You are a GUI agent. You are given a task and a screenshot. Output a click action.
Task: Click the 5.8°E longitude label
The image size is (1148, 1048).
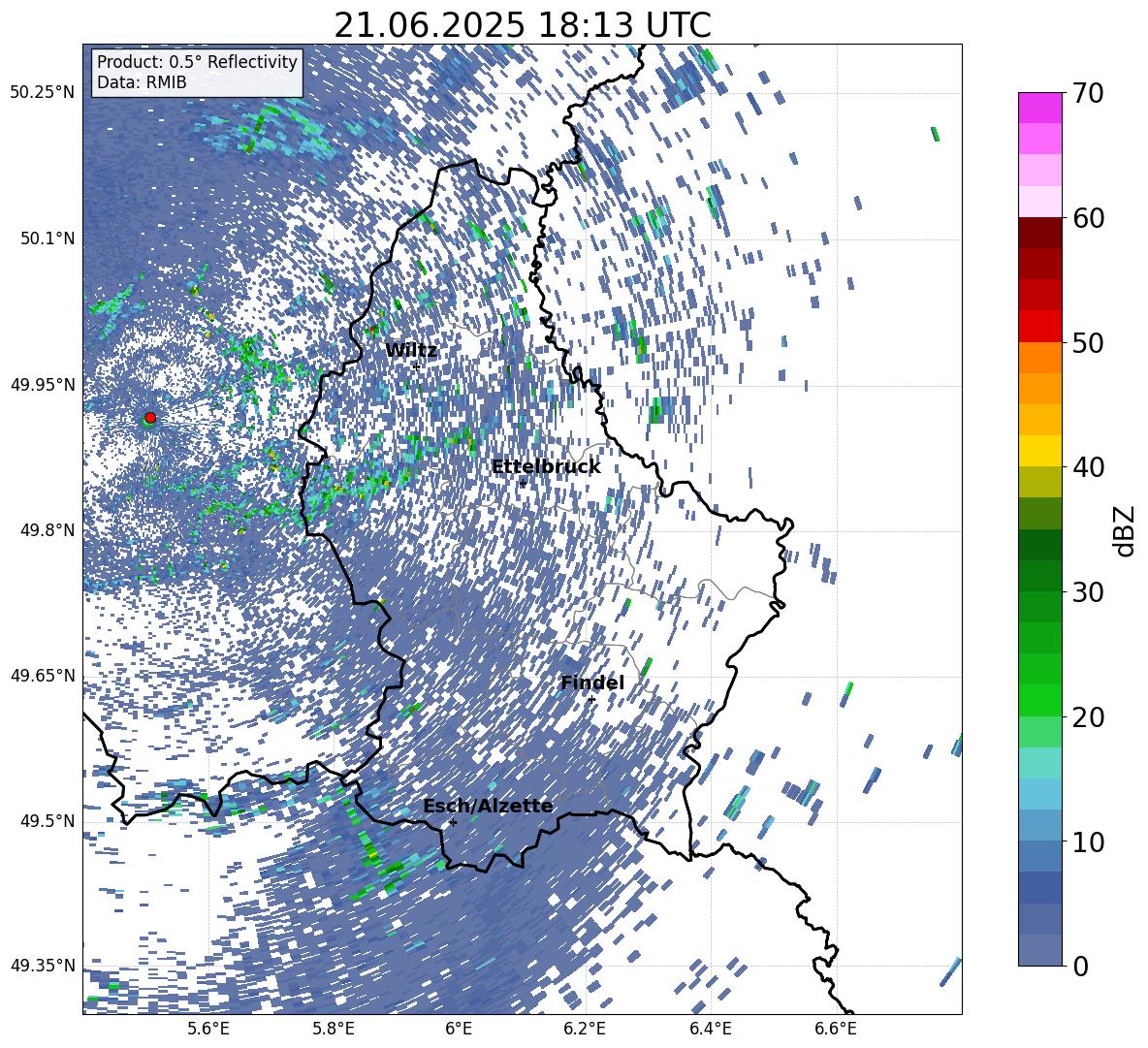pos(334,1029)
